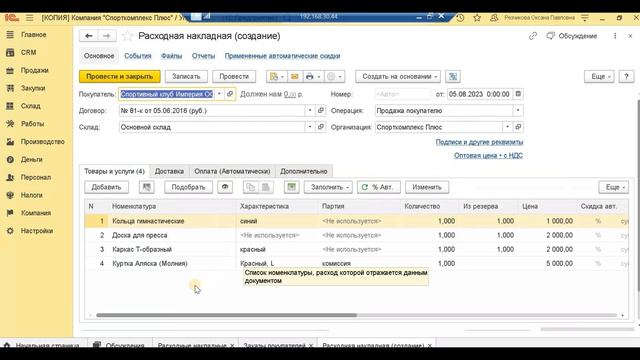Click Изменить button

coord(427,187)
